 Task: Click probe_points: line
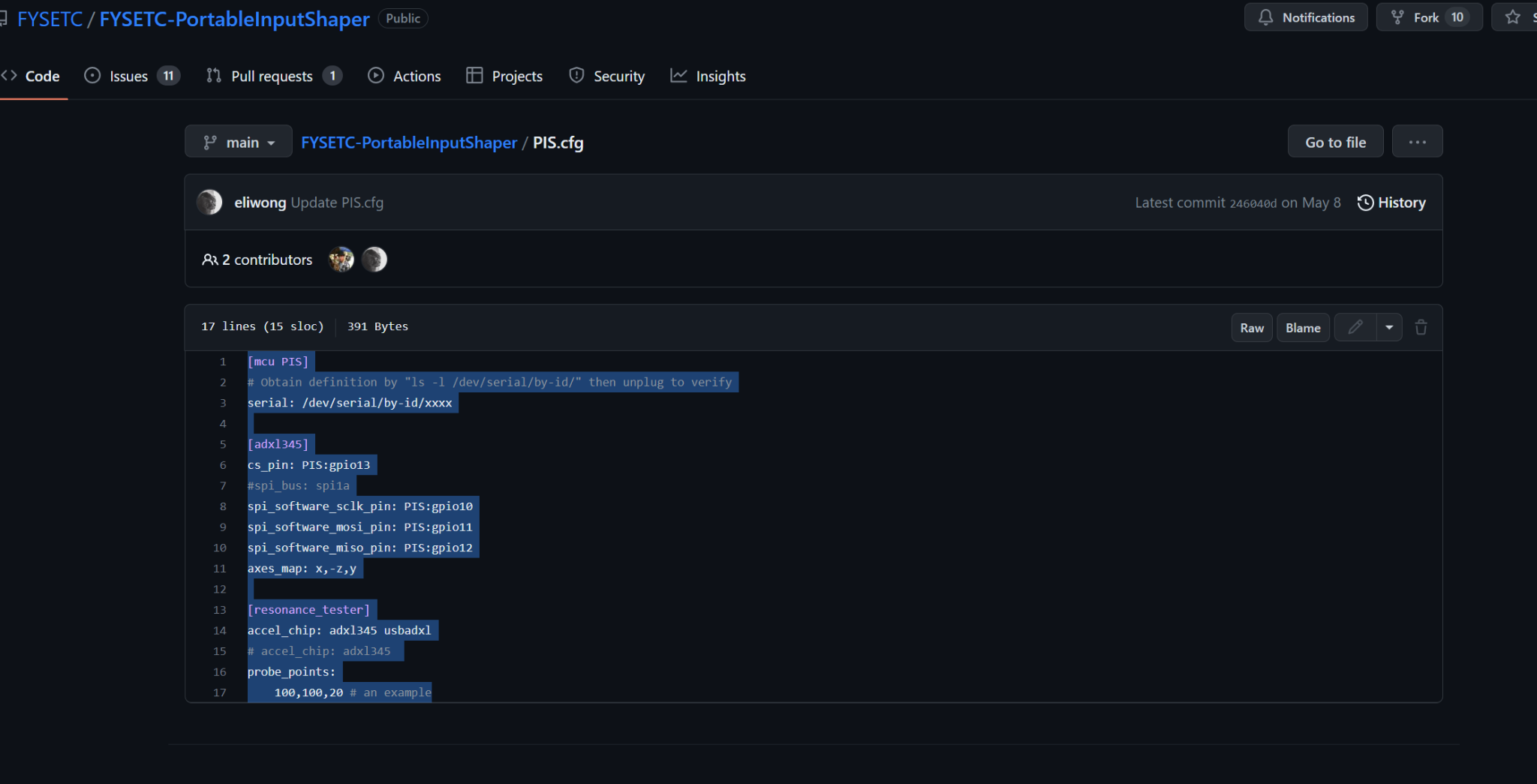point(291,672)
